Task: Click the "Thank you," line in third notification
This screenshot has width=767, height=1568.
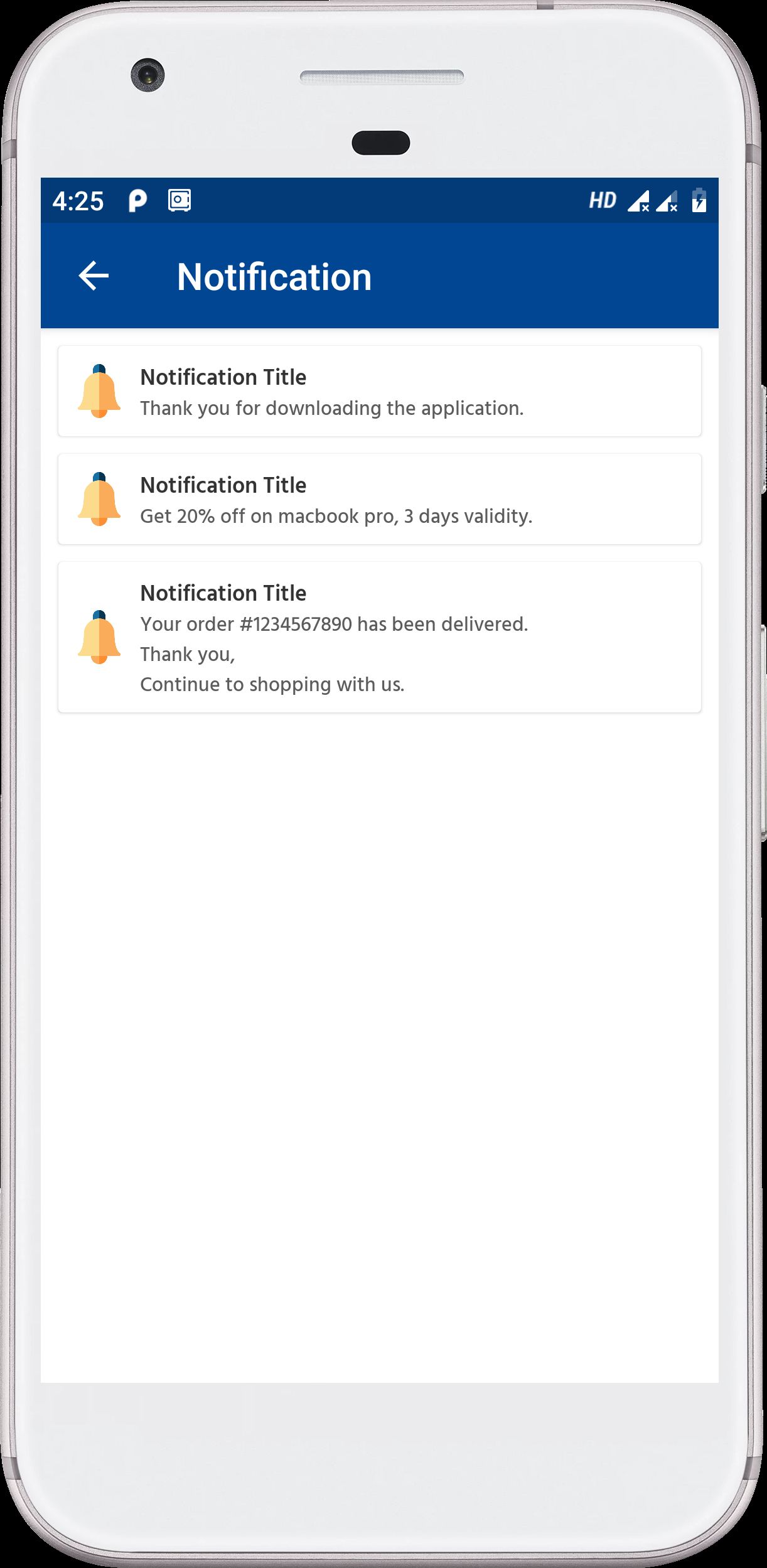Action: [188, 655]
